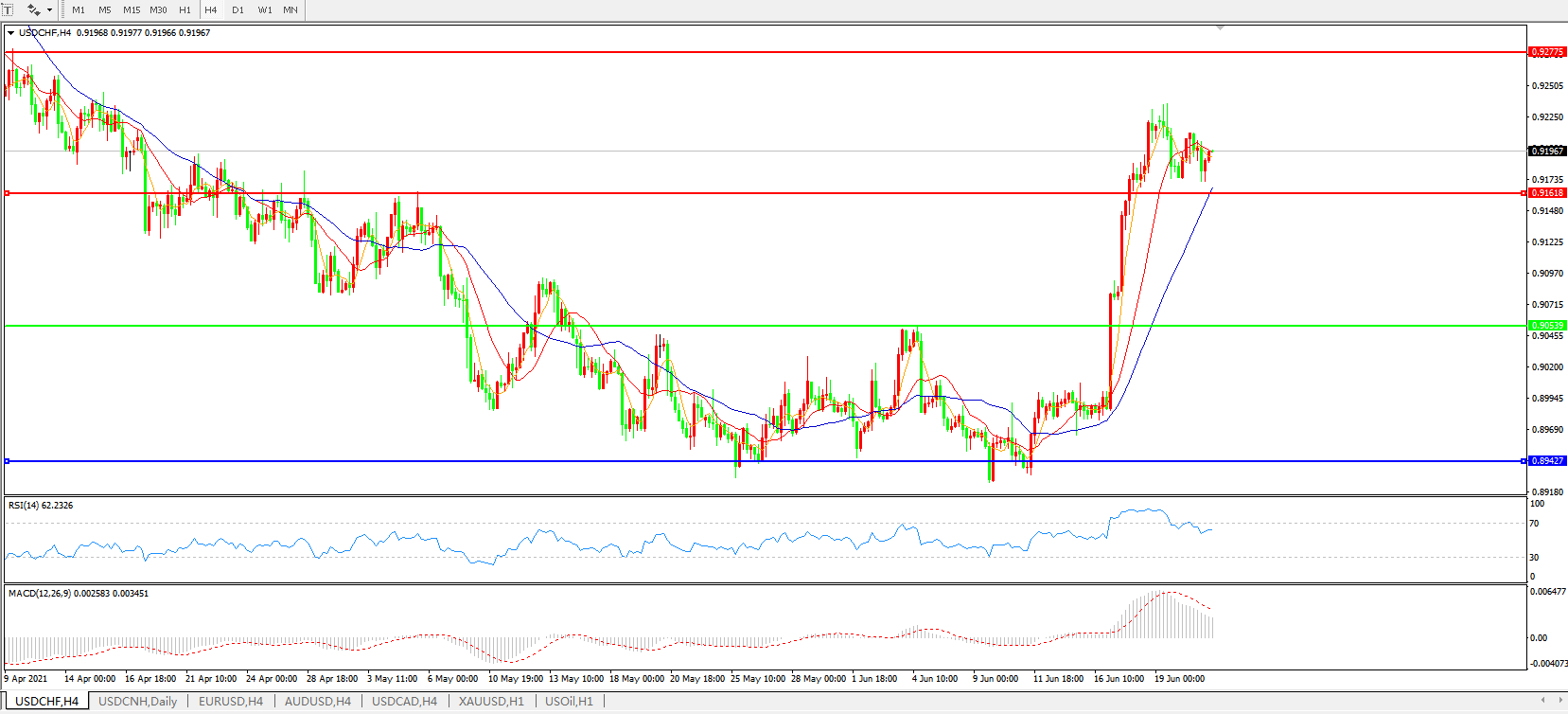Toggle the H4 timeframe button
Image resolution: width=1568 pixels, height=714 pixels.
point(211,10)
